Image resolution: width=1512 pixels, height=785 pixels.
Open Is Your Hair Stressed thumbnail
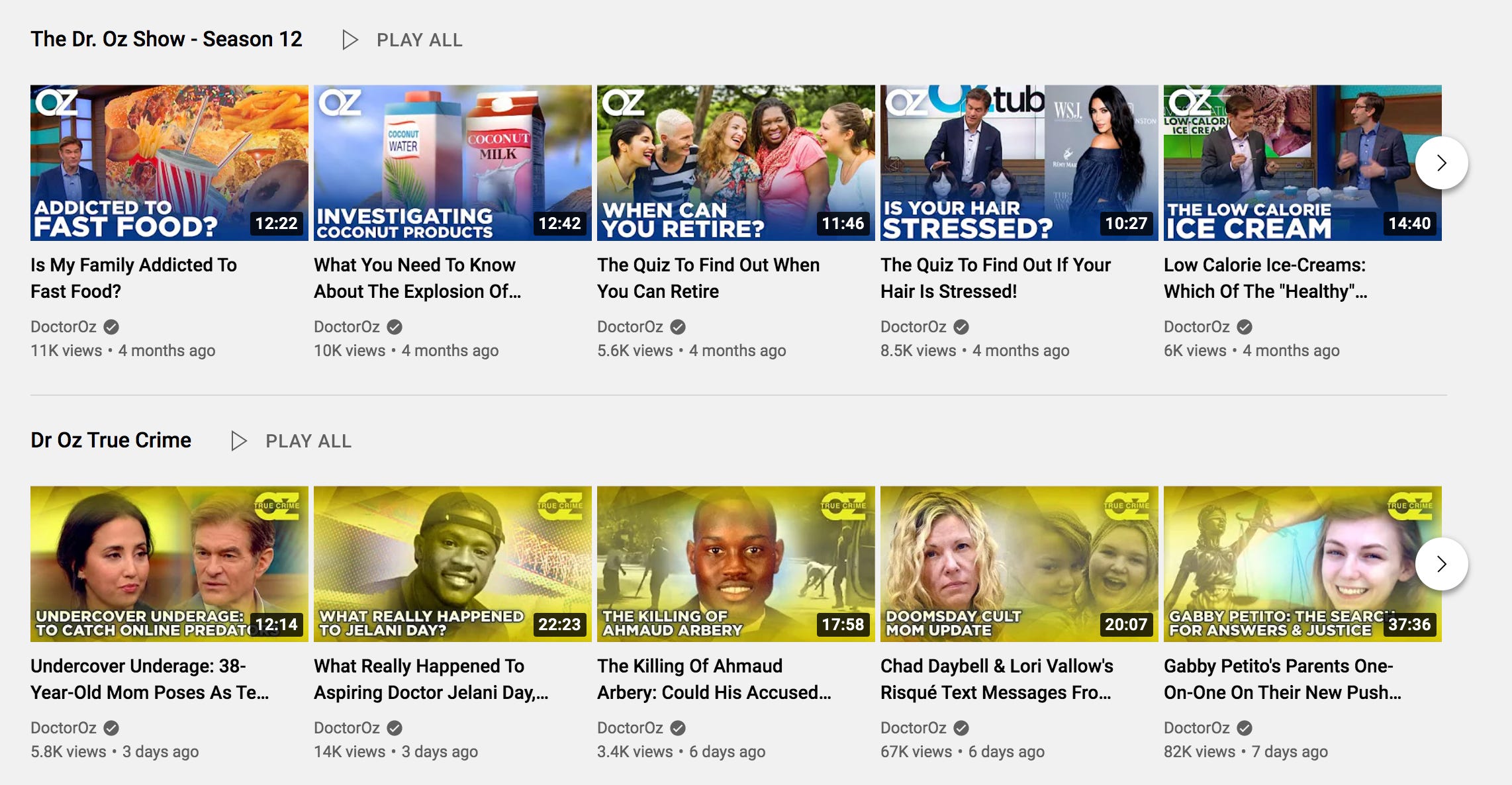coord(1019,163)
